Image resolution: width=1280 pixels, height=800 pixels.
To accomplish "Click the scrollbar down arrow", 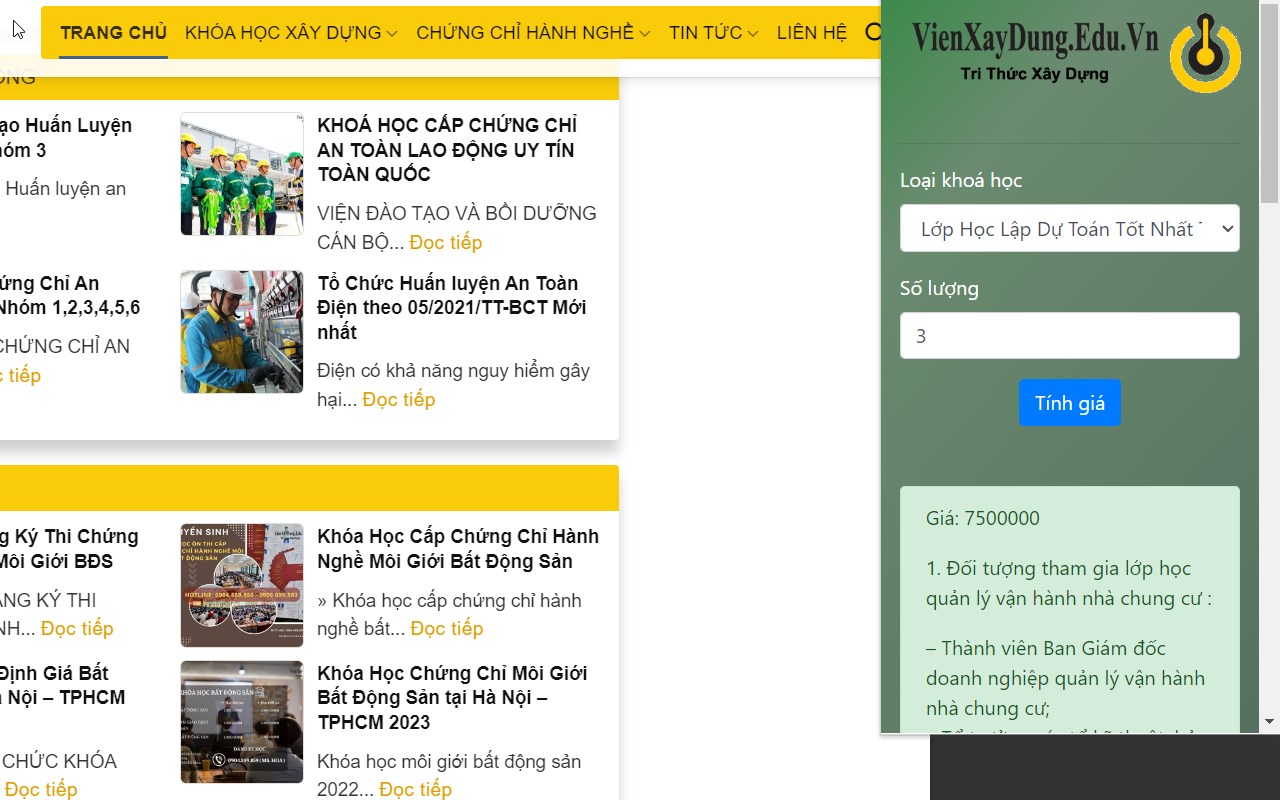I will (x=1269, y=722).
